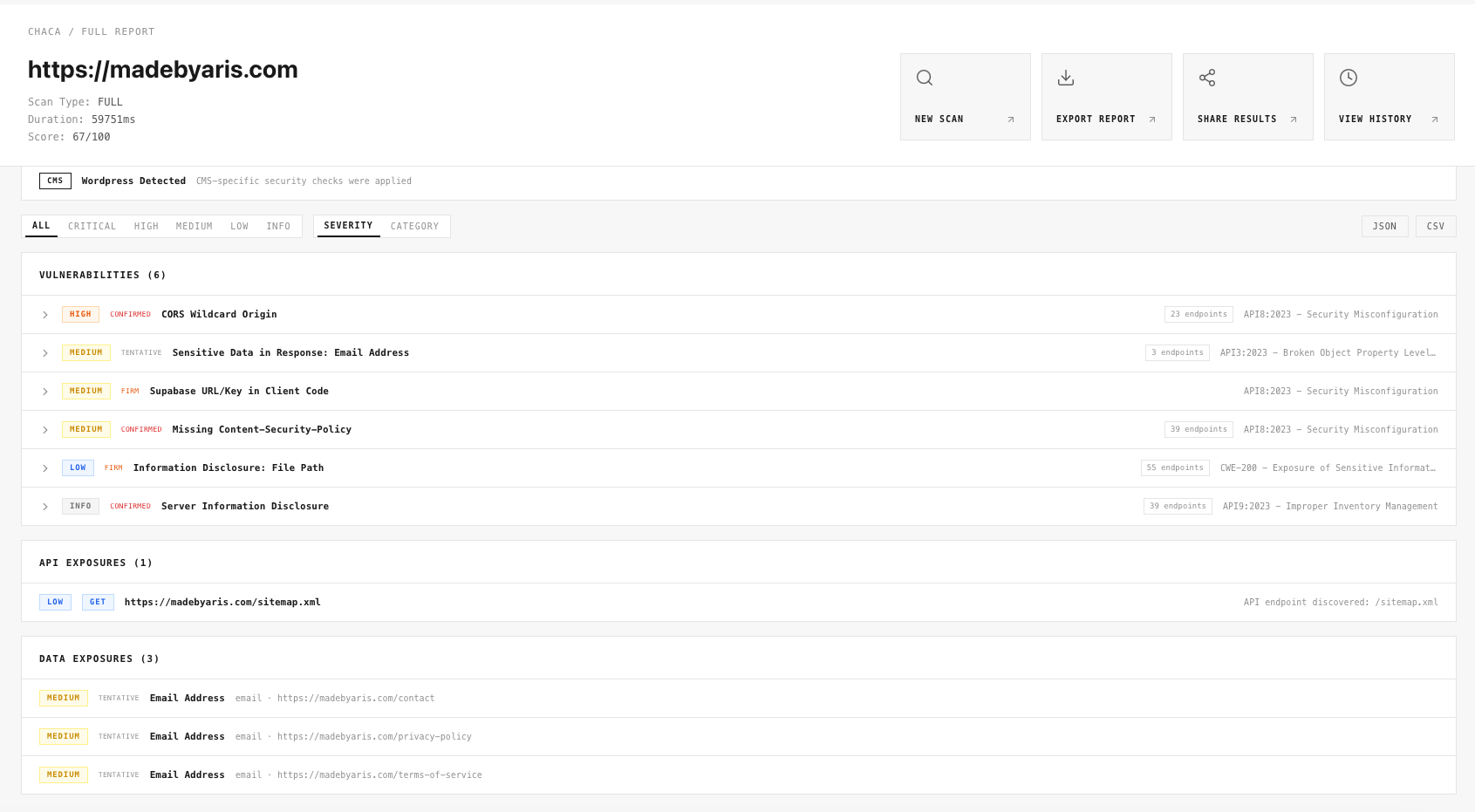Switch grouping to CATEGORY
The image size is (1475, 812).
[414, 226]
